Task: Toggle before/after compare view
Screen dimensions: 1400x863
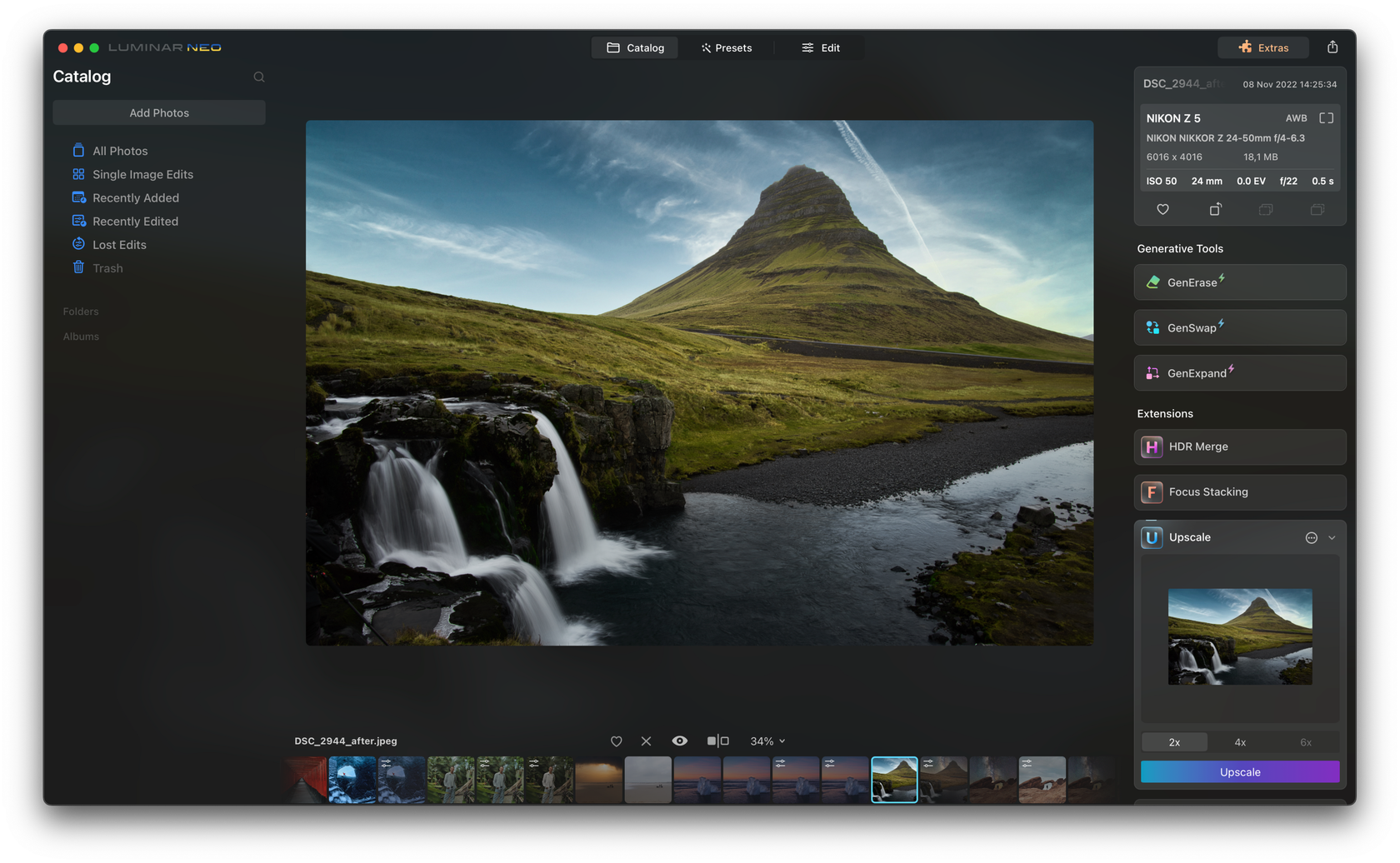Action: pyautogui.click(x=717, y=741)
